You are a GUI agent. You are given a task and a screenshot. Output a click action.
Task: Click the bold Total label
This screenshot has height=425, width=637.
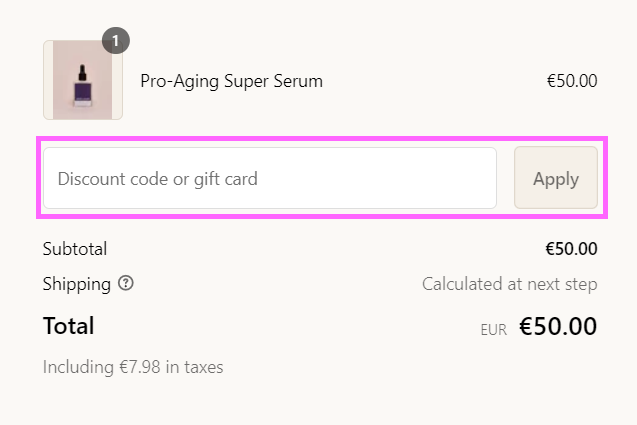coord(69,325)
